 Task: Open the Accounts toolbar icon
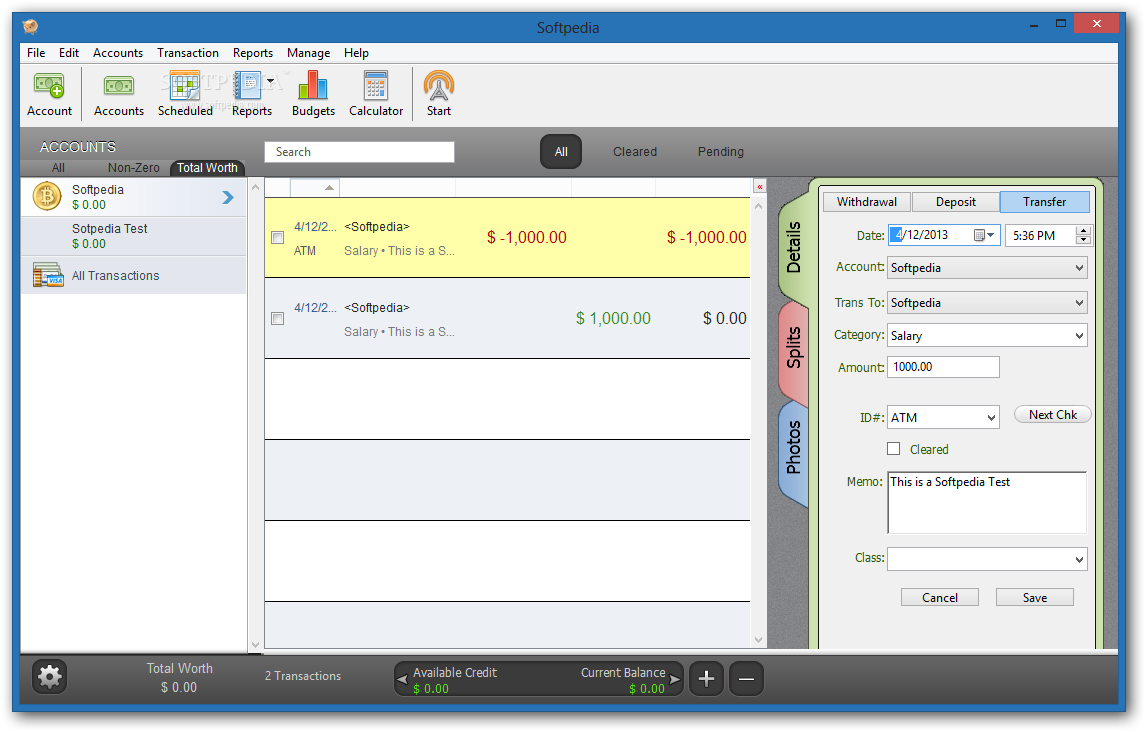tap(118, 86)
